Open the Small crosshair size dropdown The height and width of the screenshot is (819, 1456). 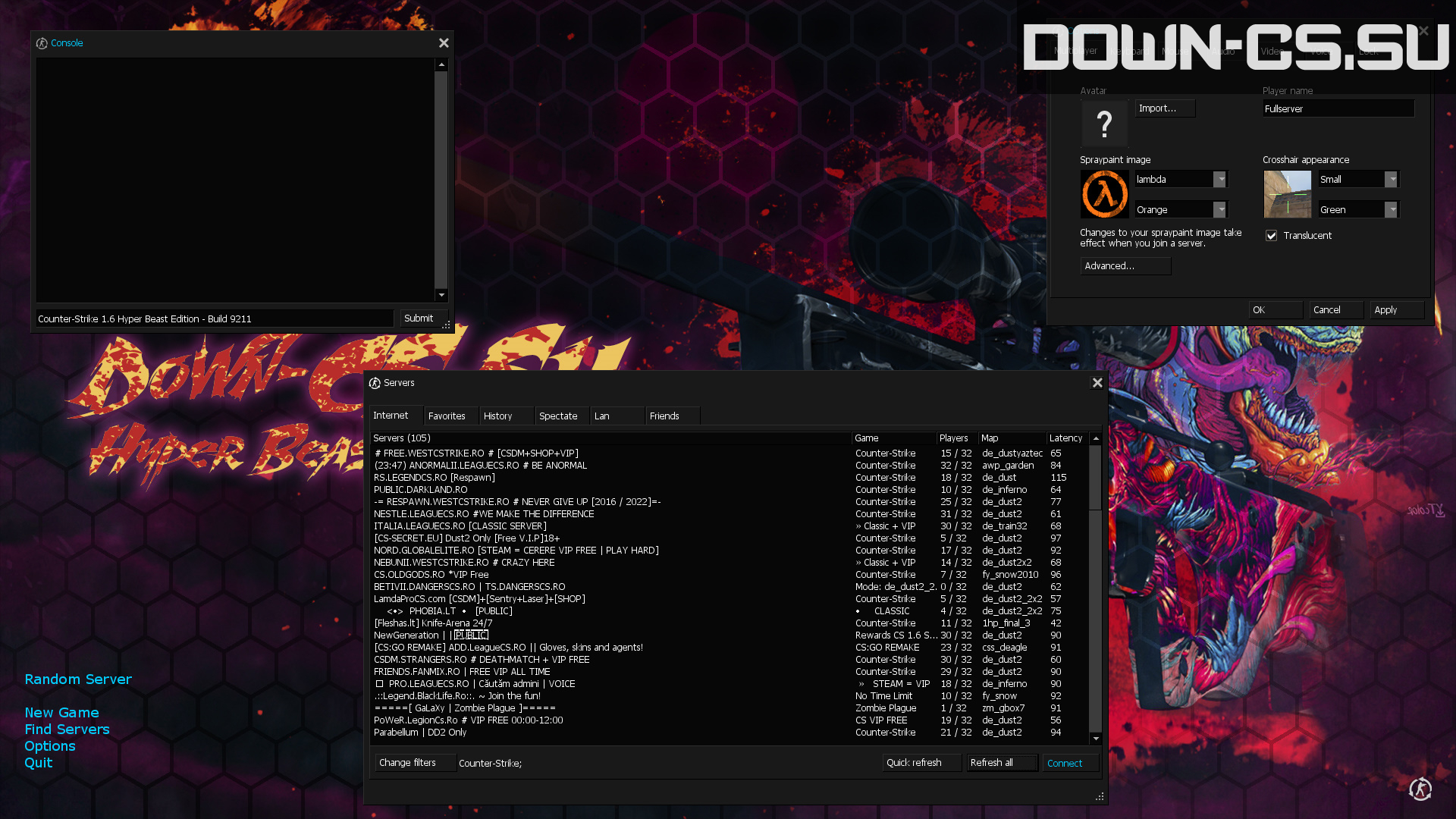tap(1391, 180)
